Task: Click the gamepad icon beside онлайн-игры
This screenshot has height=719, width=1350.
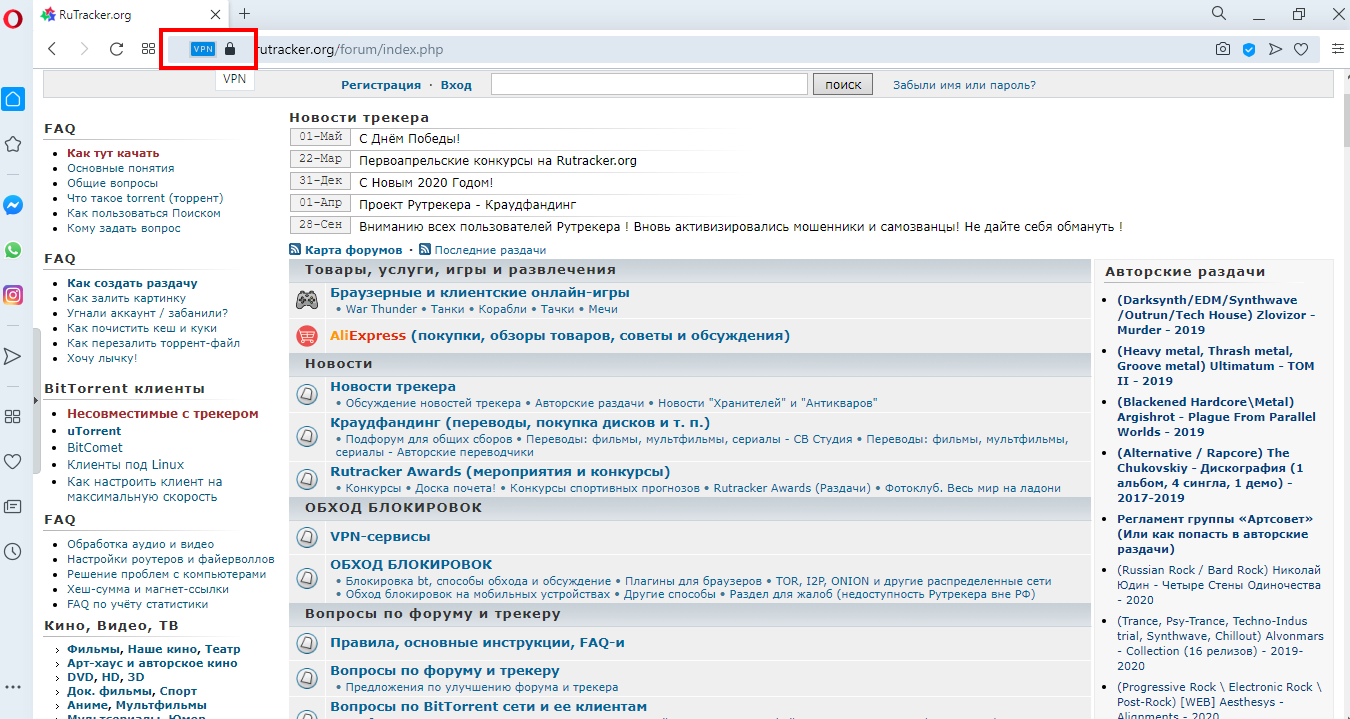Action: click(307, 299)
